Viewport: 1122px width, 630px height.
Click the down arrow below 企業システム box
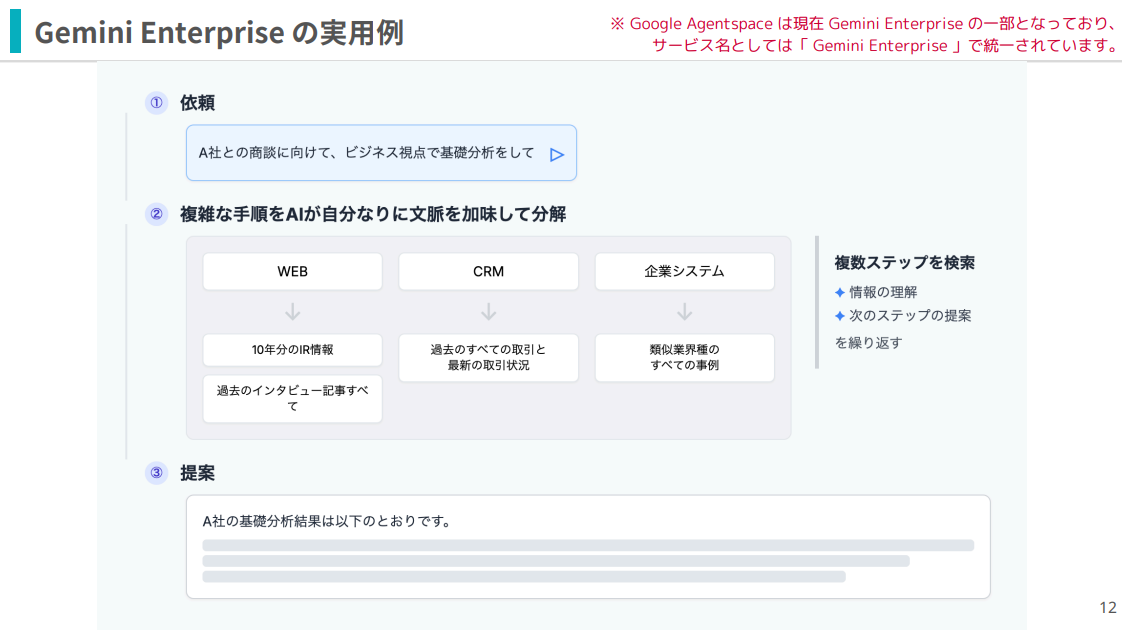684,311
